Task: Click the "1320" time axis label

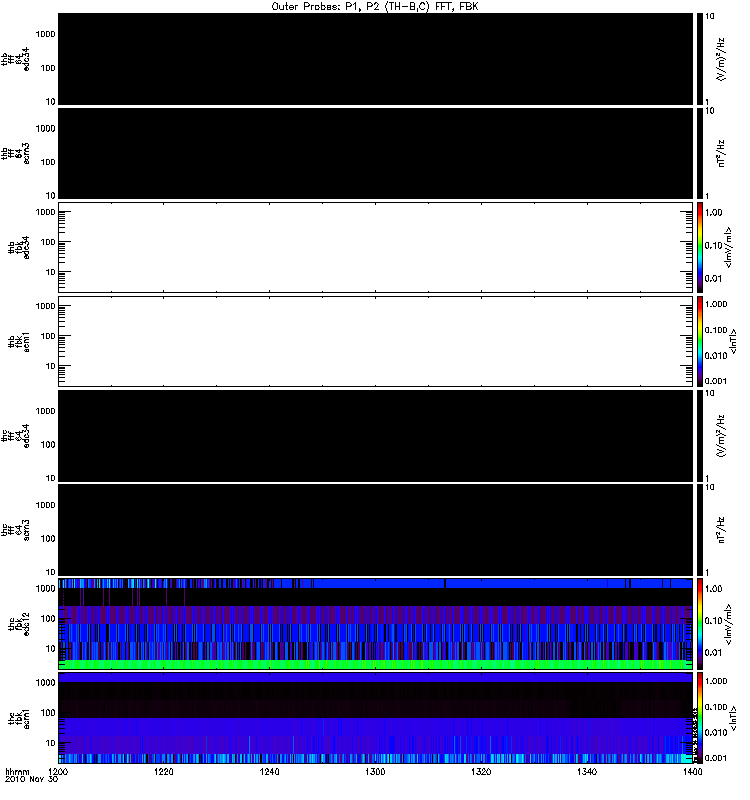Action: 481,771
